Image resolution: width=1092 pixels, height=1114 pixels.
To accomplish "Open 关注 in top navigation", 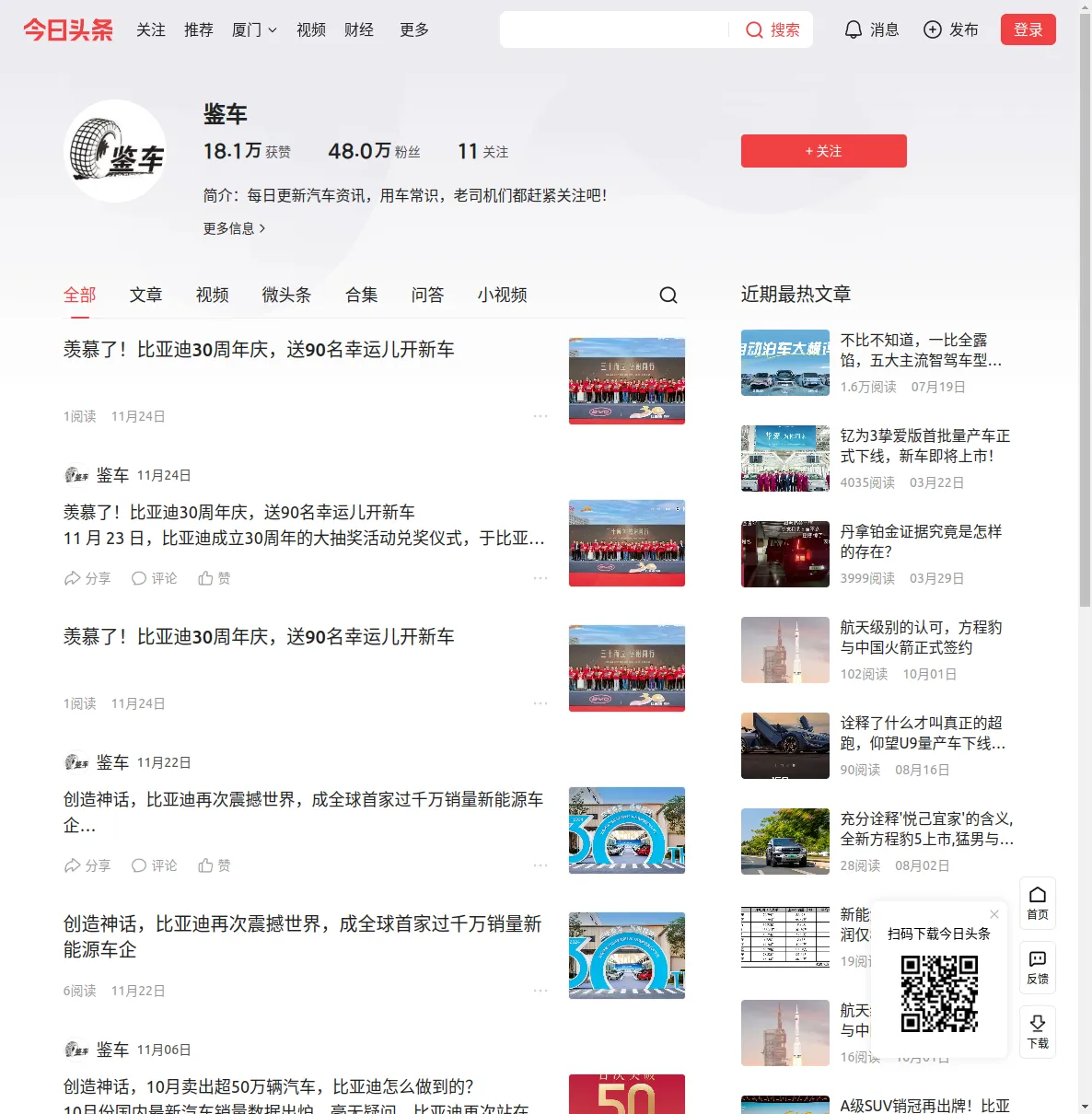I will tap(151, 29).
